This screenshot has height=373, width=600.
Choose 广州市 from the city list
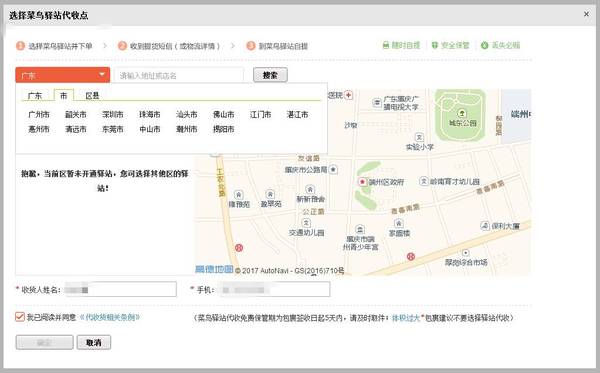[39, 114]
